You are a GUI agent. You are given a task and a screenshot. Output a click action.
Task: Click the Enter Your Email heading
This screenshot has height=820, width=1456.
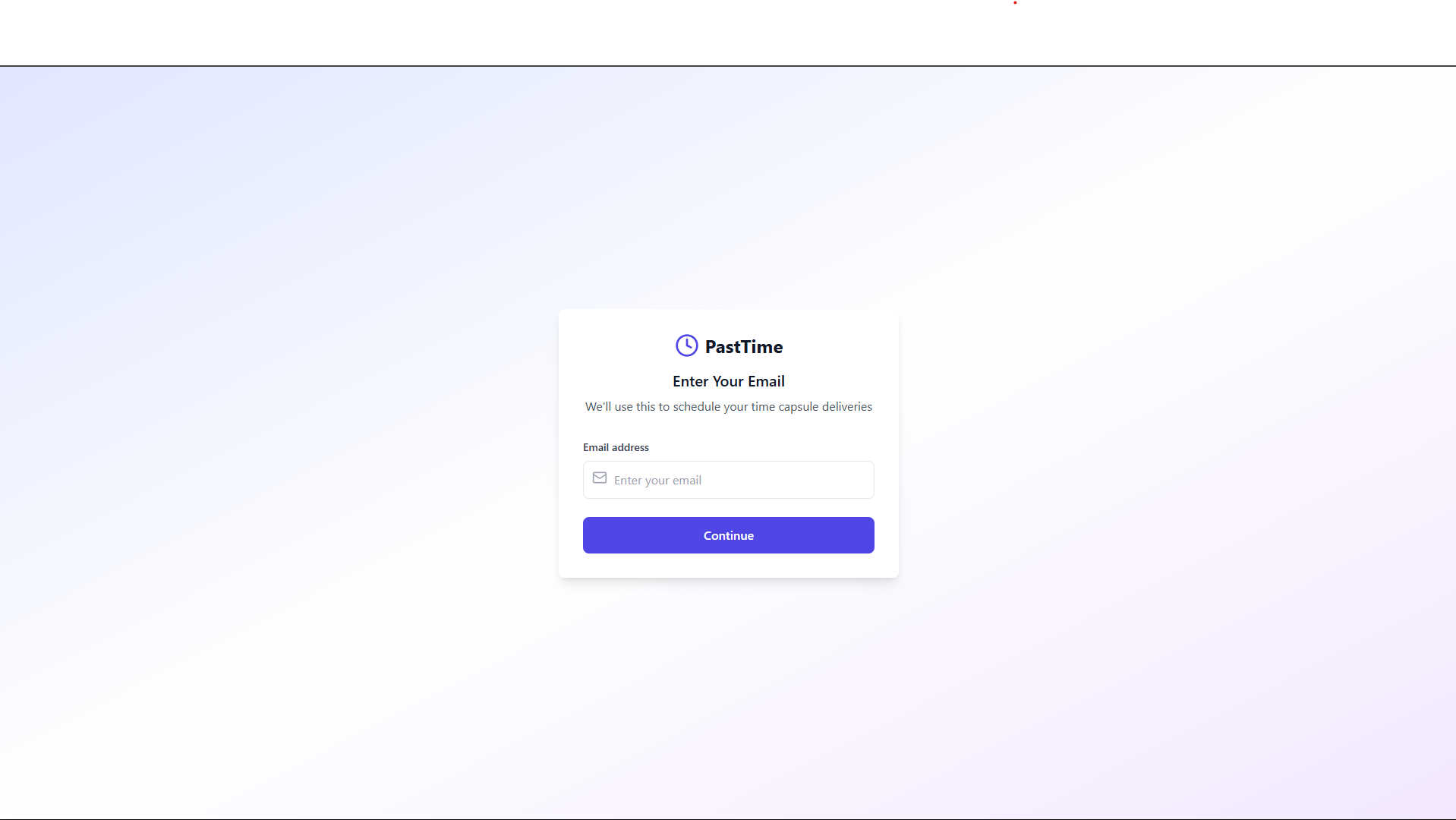(x=728, y=381)
